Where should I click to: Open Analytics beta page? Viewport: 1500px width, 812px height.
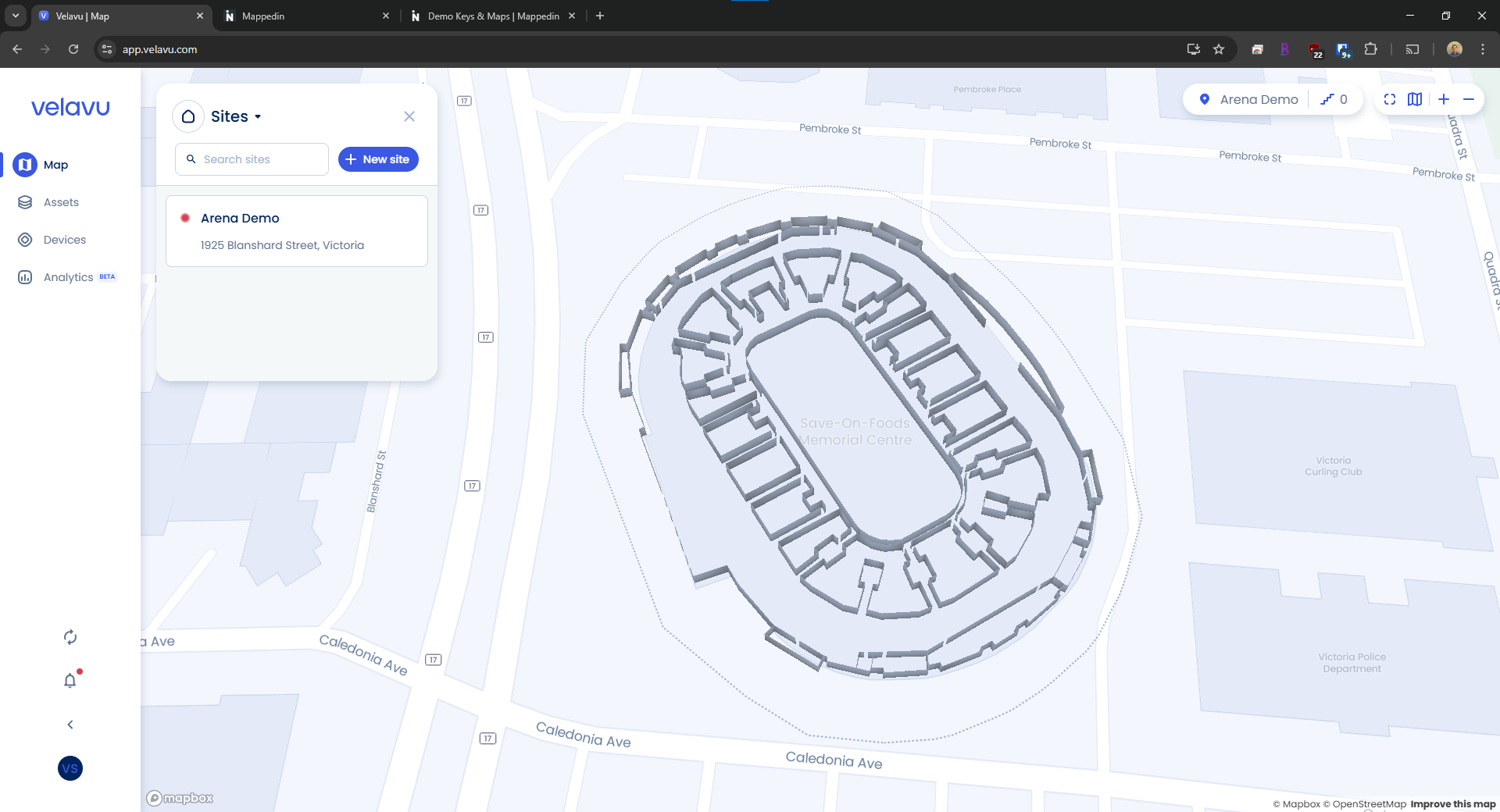pos(68,277)
